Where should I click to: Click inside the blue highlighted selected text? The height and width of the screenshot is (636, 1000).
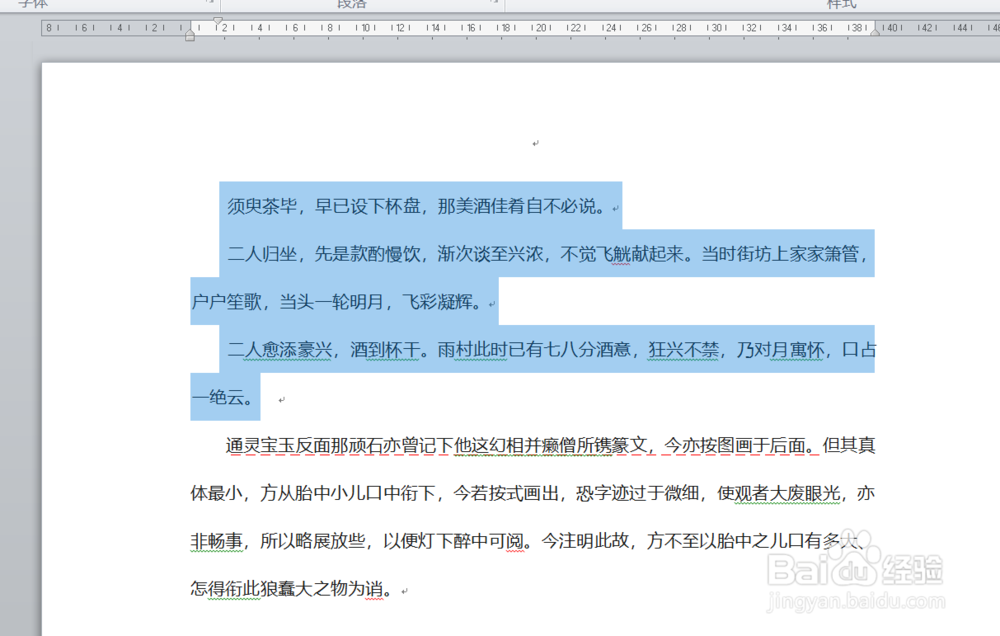pyautogui.click(x=500, y=254)
